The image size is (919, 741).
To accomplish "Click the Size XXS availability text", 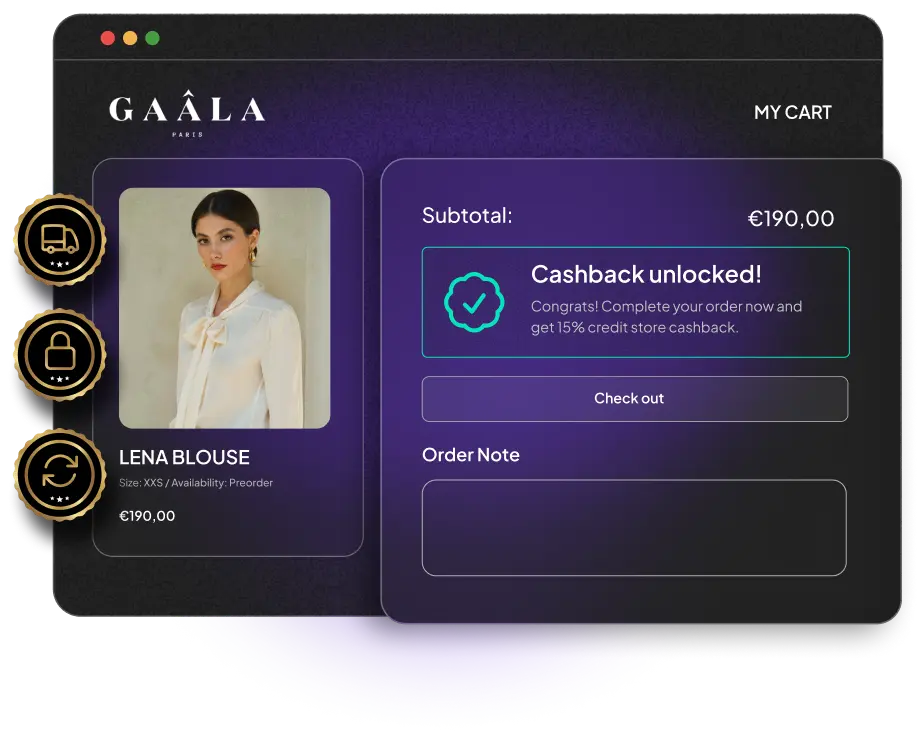I will [196, 483].
